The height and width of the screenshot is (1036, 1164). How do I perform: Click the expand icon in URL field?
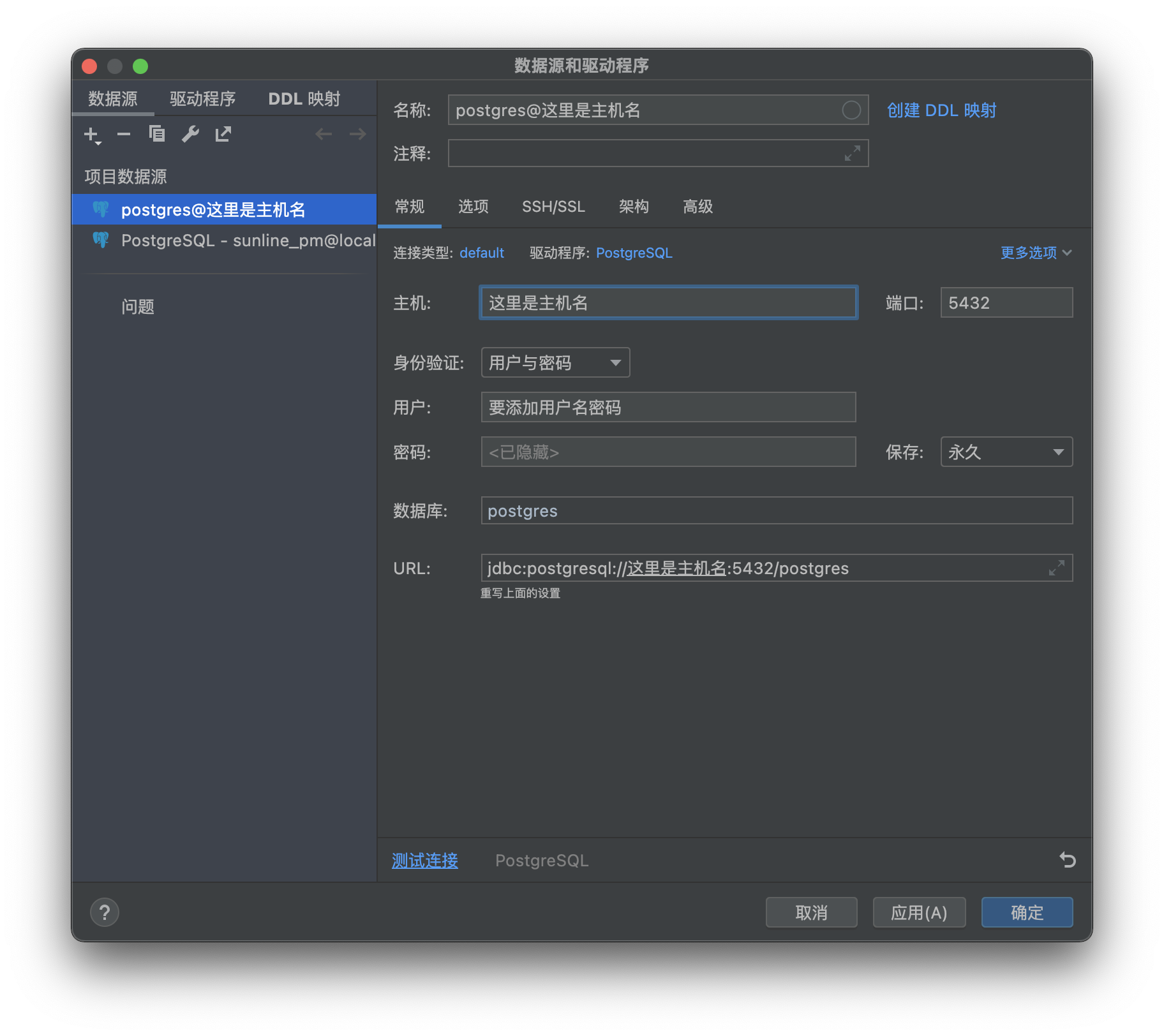[x=1057, y=567]
